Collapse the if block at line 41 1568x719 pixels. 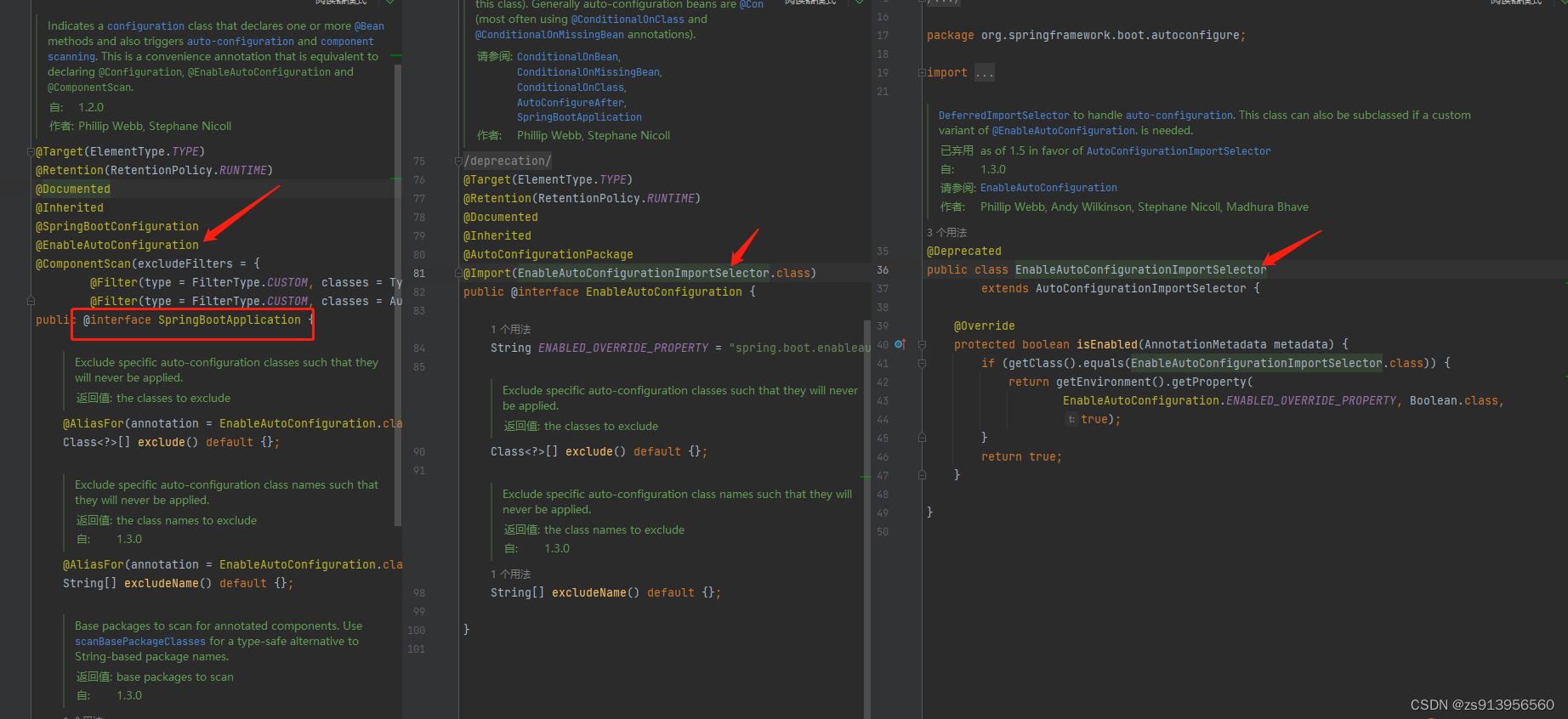[922, 364]
